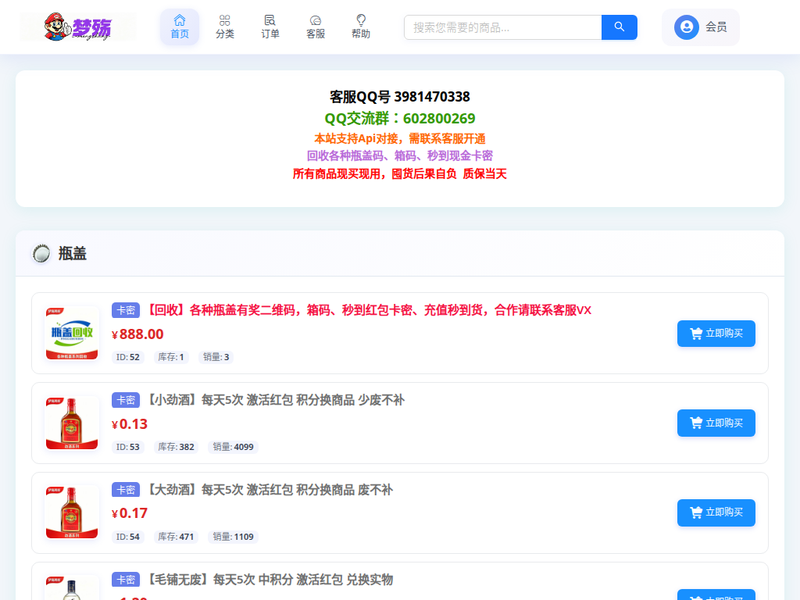This screenshot has height=600, width=800.
Task: Click the 客服QQ号 3981470338 announcement line
Action: [400, 96]
